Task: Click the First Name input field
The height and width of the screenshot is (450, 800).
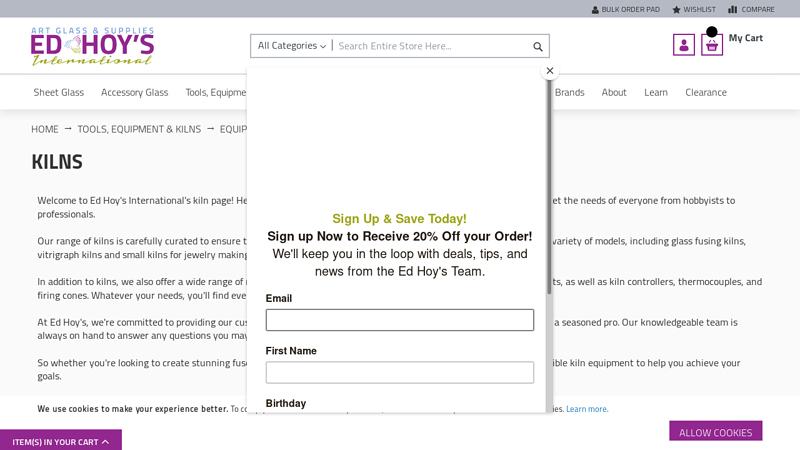Action: click(399, 372)
